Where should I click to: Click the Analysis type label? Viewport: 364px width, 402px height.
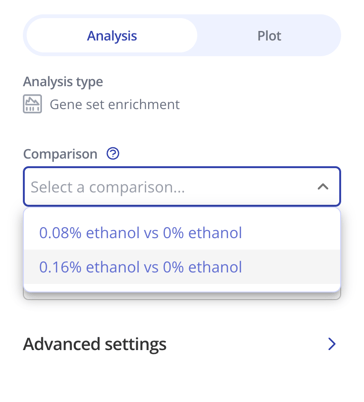[x=63, y=82]
